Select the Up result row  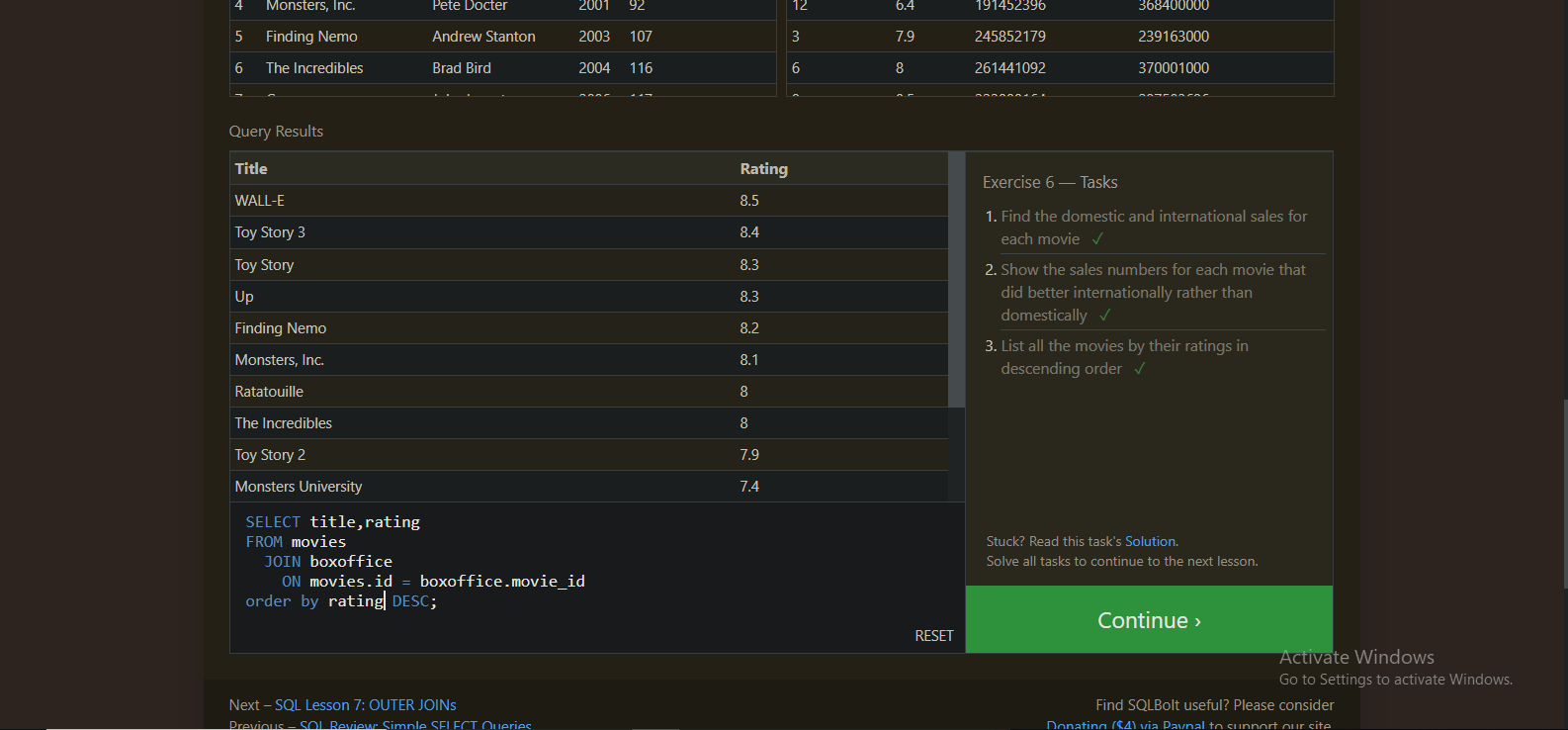[589, 296]
